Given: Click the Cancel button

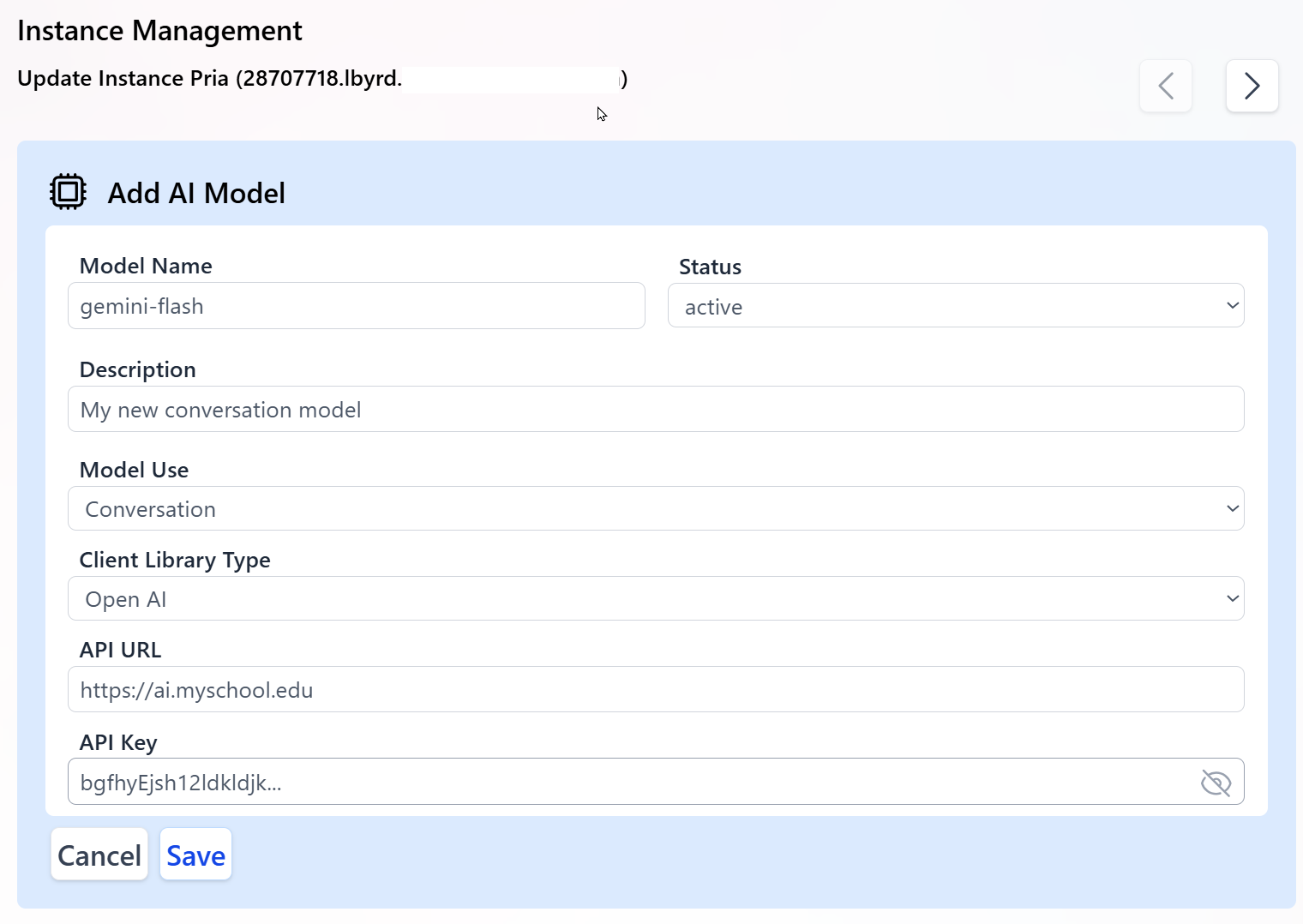Looking at the screenshot, I should pos(99,854).
